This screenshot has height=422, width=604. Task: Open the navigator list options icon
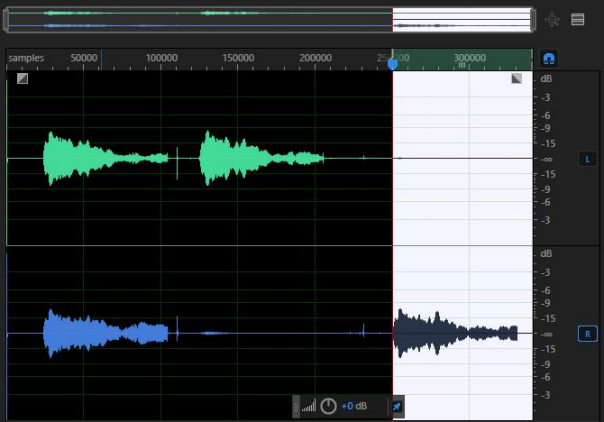click(577, 19)
